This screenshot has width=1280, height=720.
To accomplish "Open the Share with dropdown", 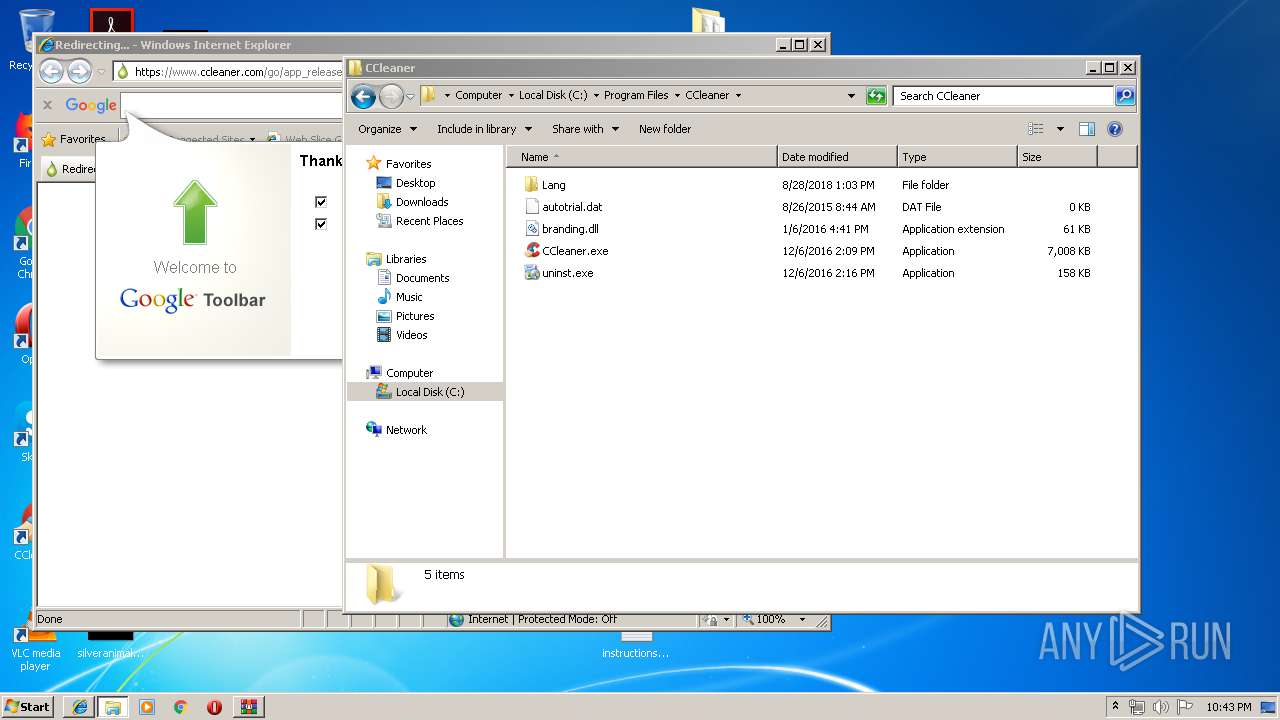I will (585, 129).
